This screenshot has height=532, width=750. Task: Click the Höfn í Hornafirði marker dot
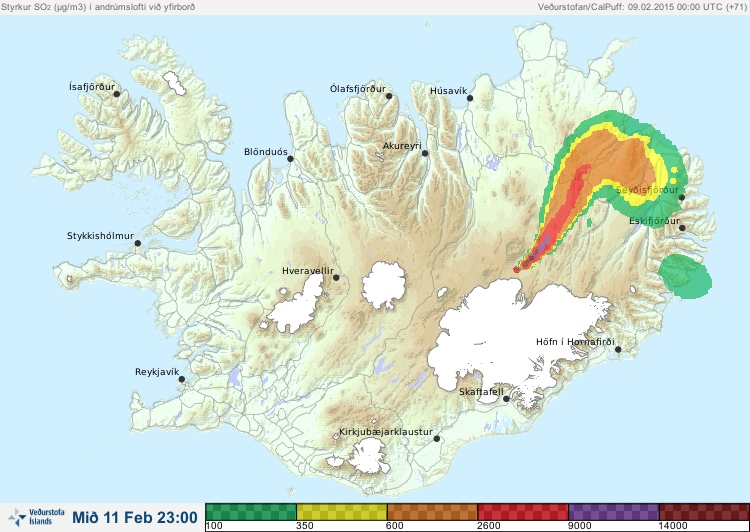point(618,349)
